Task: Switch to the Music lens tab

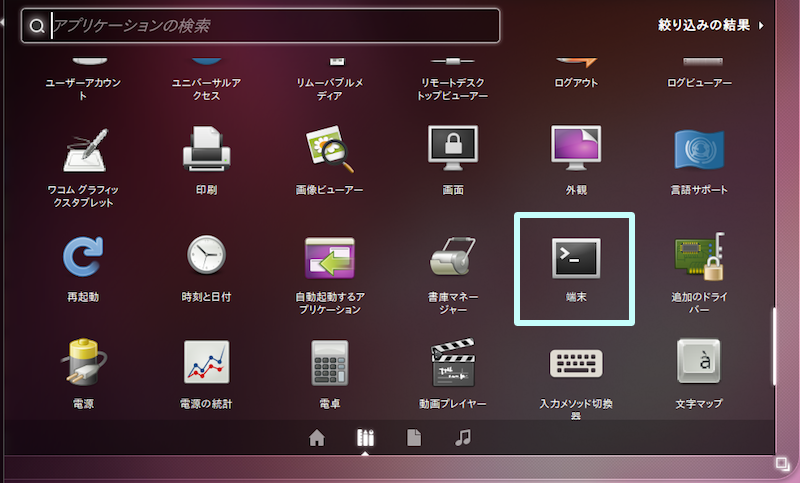Action: (463, 438)
